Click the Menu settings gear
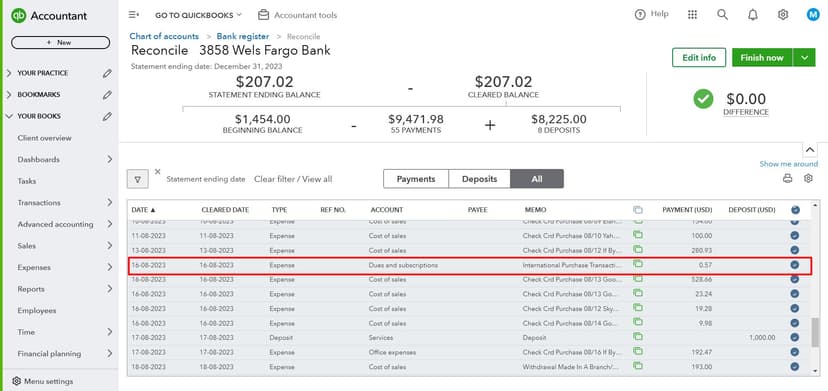This screenshot has width=828, height=391. pyautogui.click(x=16, y=381)
